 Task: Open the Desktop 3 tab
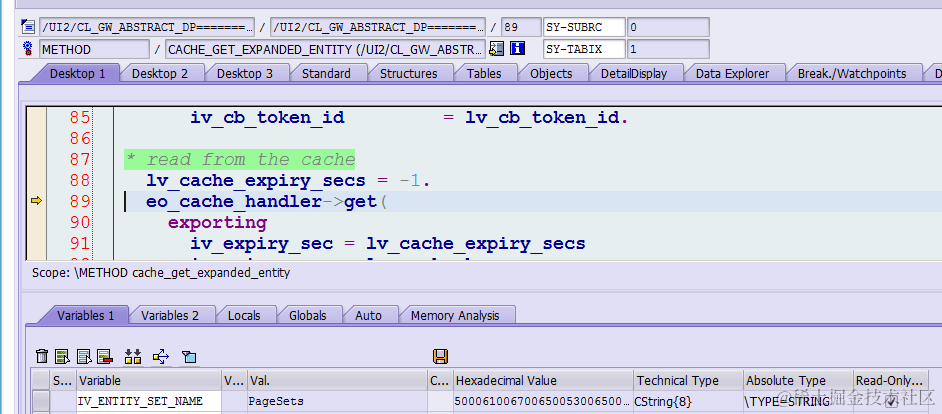pos(245,73)
